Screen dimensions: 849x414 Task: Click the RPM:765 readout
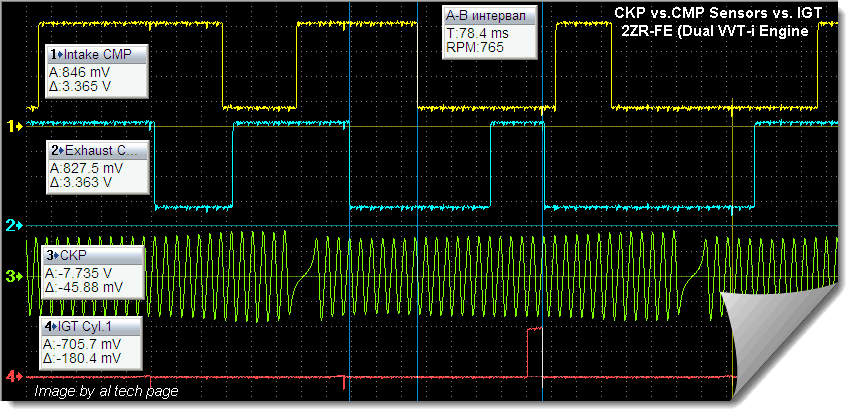pyautogui.click(x=473, y=46)
